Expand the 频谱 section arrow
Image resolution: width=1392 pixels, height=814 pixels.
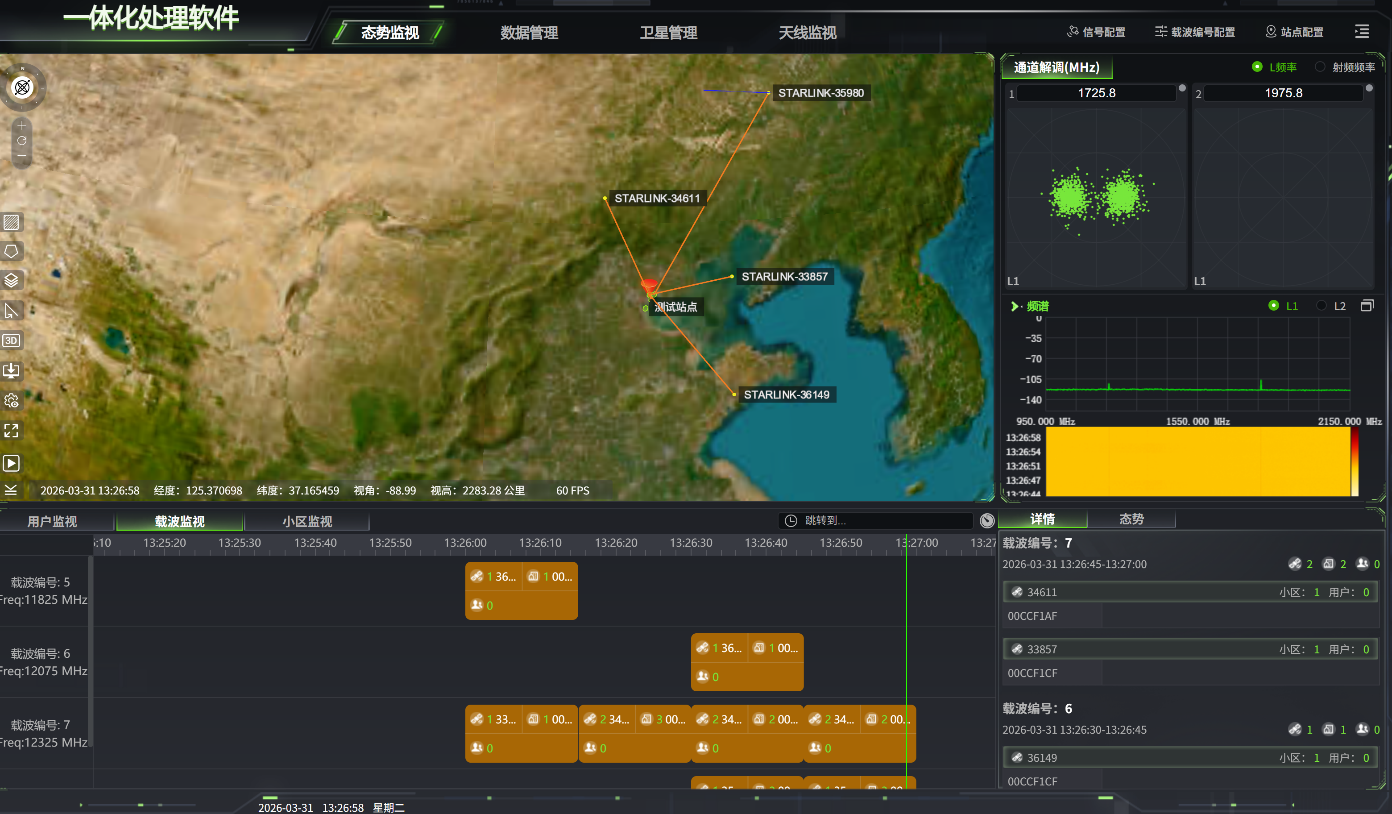tap(1015, 306)
